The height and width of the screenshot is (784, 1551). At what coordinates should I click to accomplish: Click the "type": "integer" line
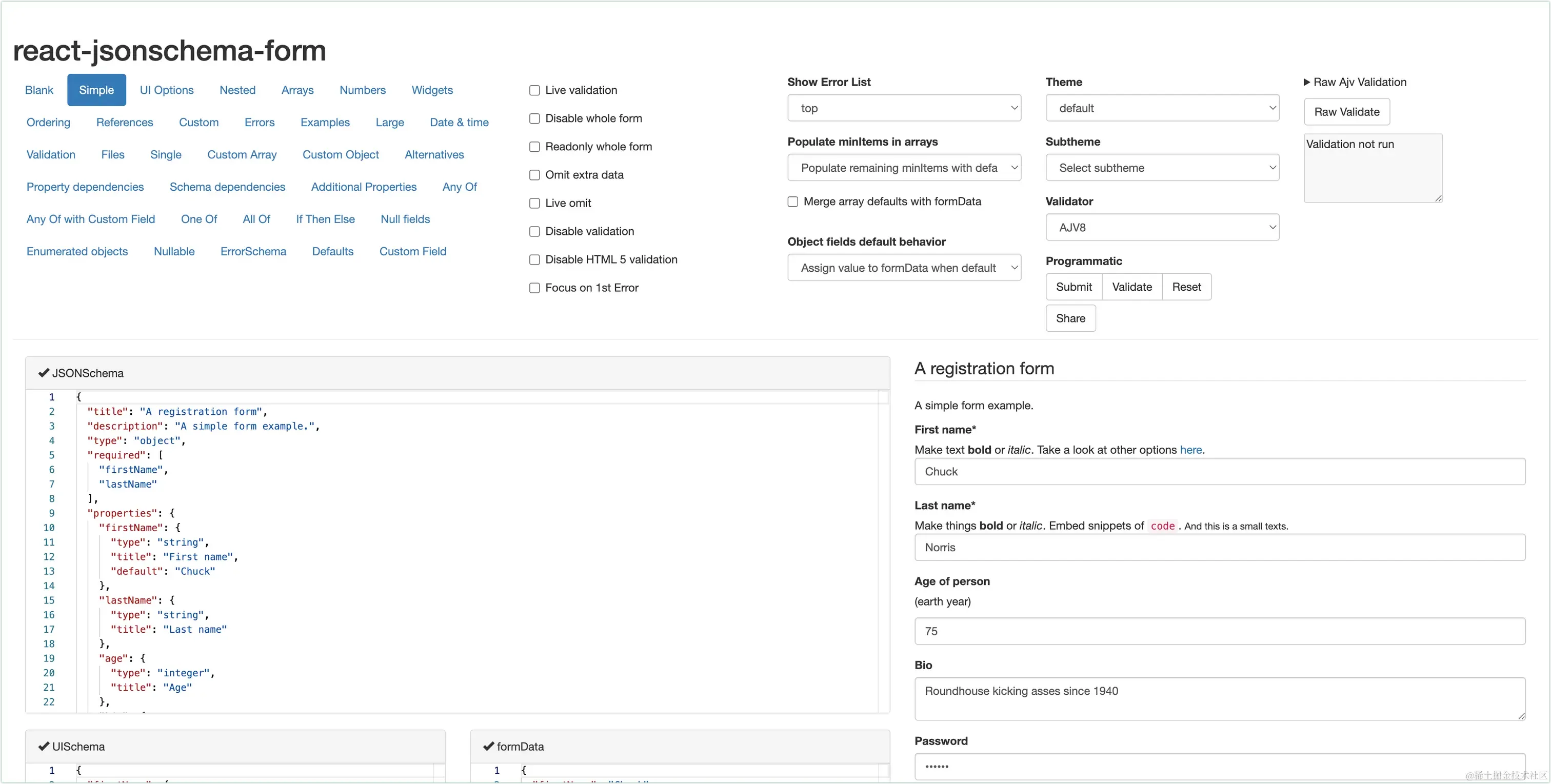163,673
